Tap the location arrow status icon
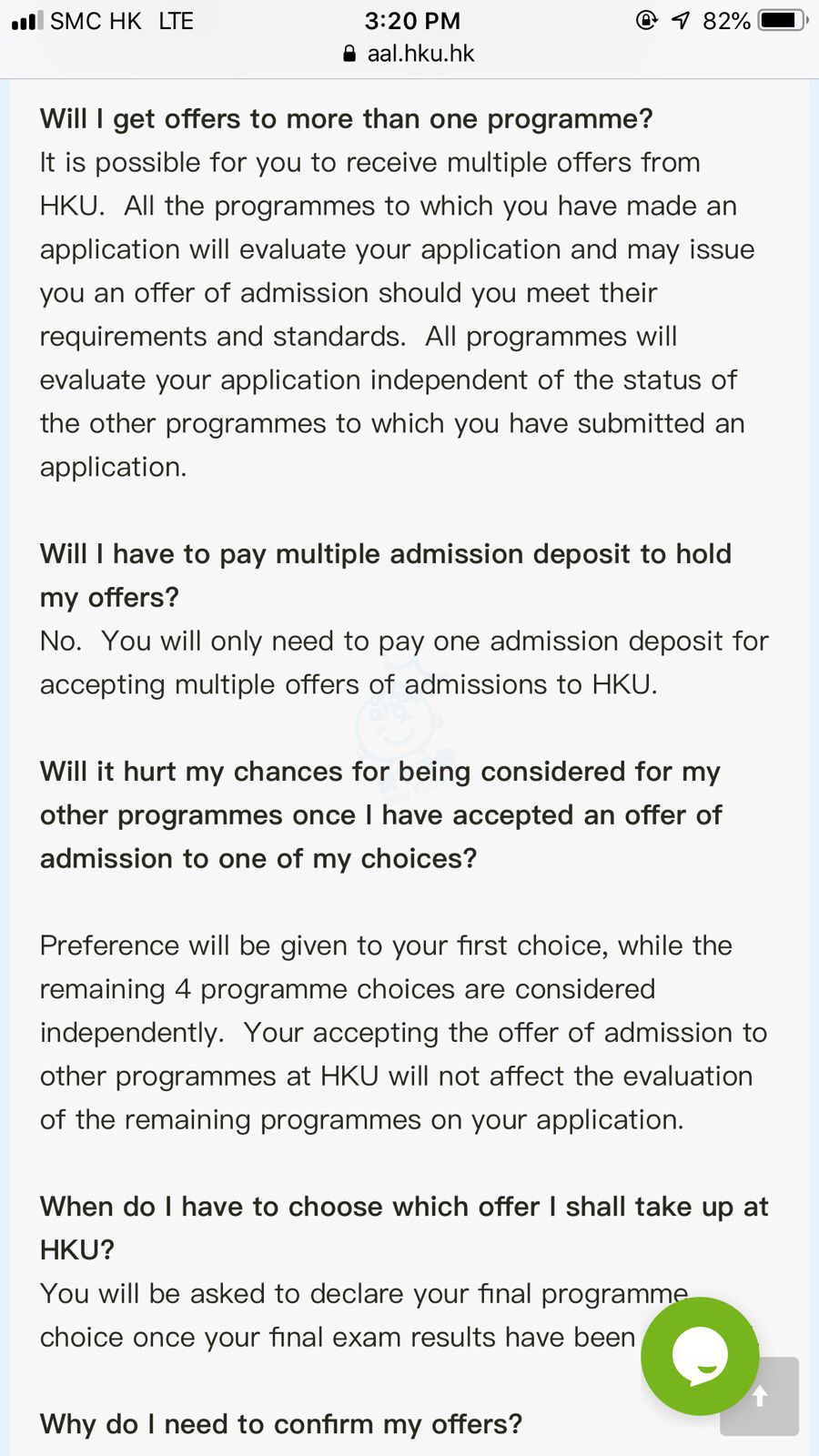This screenshot has width=819, height=1456. 681,20
